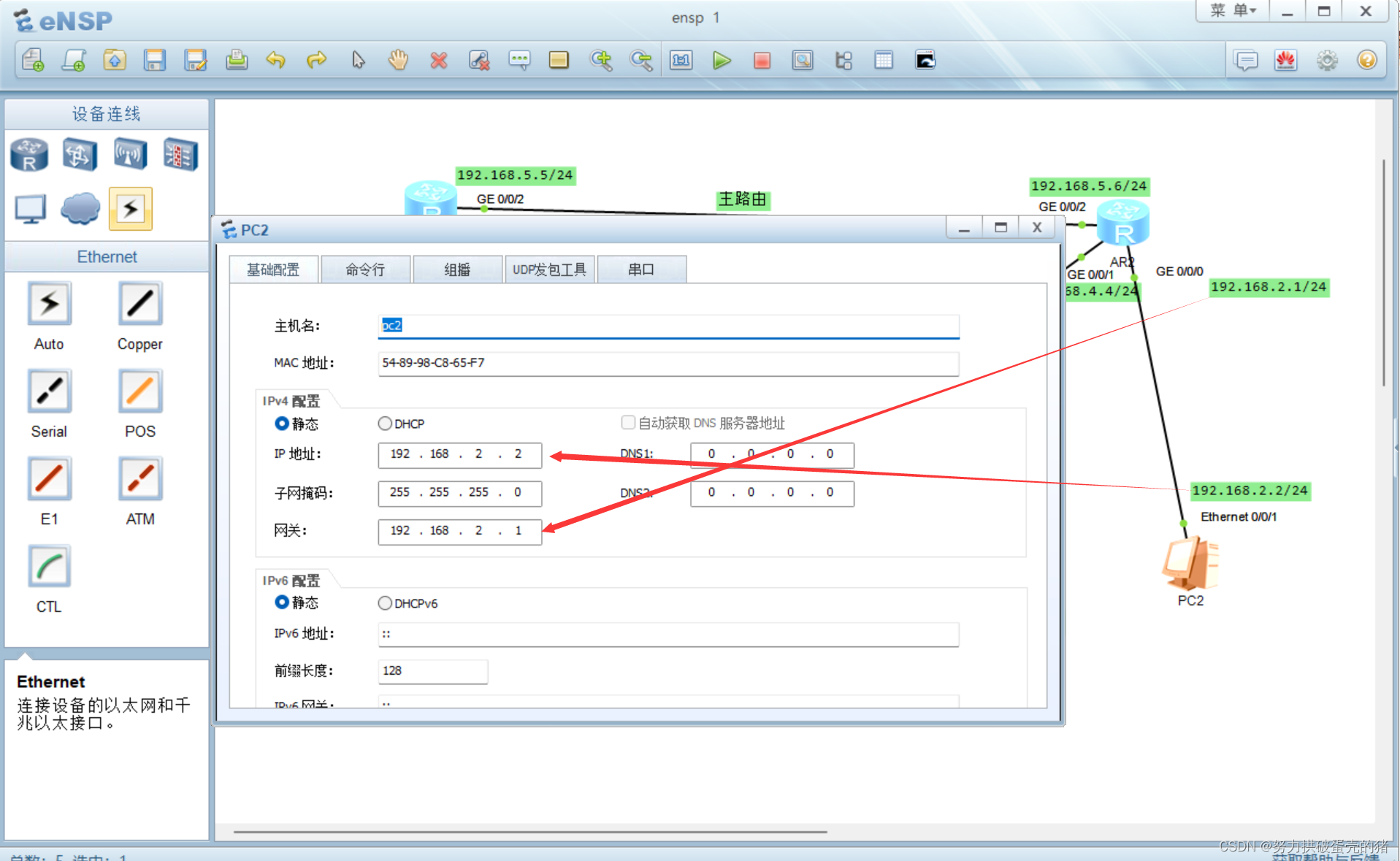Click the IPv6 地址 input field
Viewport: 1400px width, 861px height.
tap(668, 635)
